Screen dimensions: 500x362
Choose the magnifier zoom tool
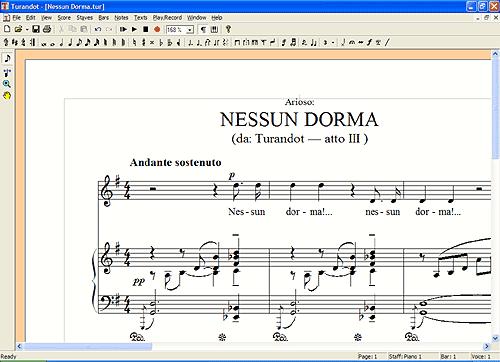pyautogui.click(x=7, y=84)
